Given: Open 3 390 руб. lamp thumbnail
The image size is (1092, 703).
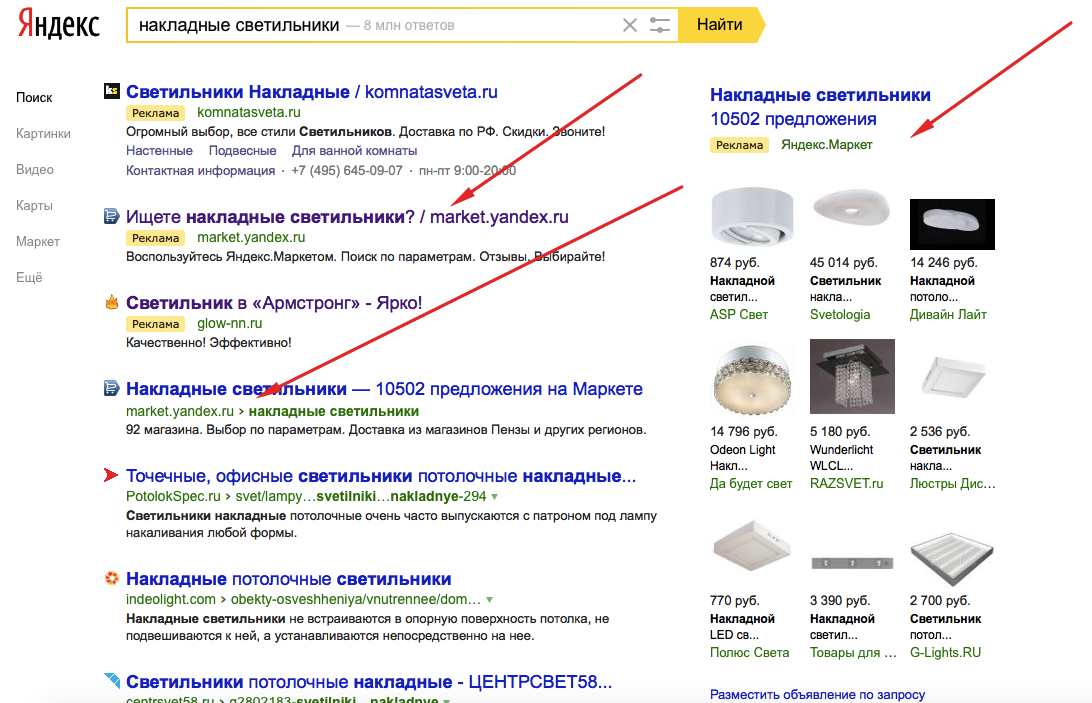Looking at the screenshot, I should click(x=852, y=562).
